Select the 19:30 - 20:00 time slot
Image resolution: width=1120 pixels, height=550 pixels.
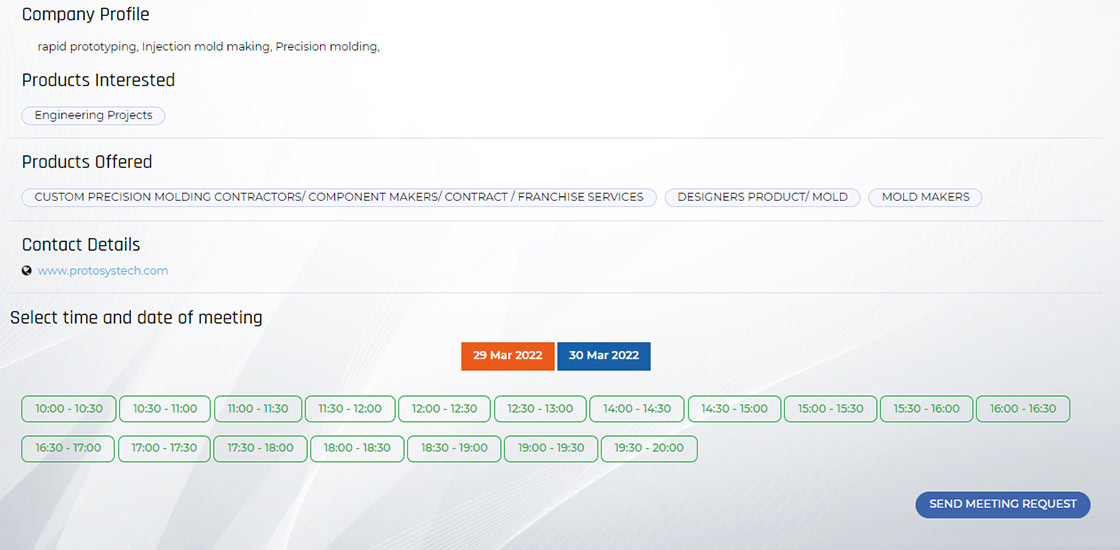click(x=649, y=449)
